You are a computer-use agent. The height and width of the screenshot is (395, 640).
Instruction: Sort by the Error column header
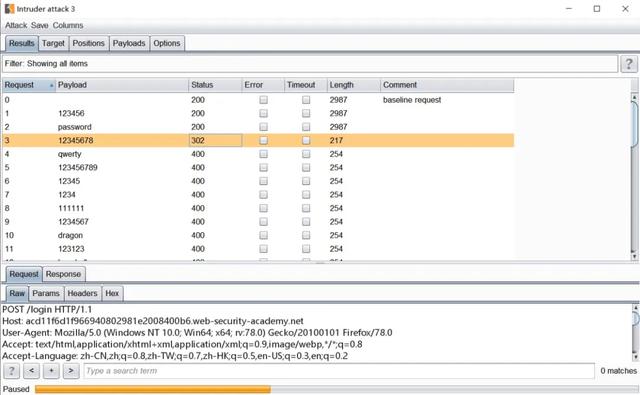(263, 85)
